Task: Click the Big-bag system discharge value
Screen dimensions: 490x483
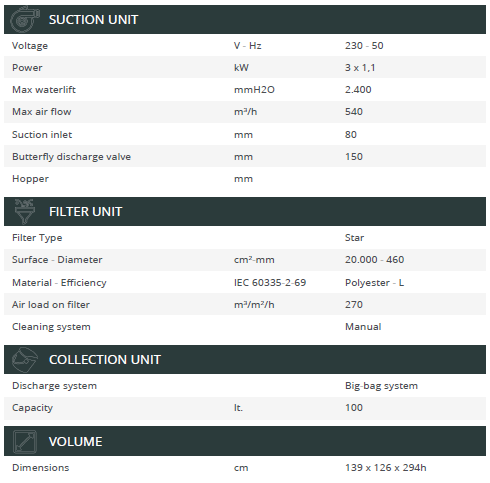Action: (381, 386)
